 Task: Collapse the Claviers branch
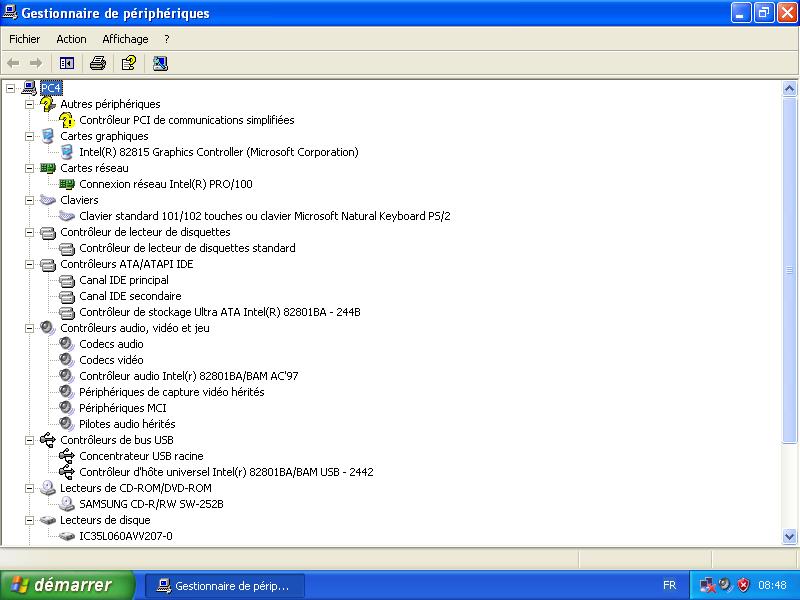[30, 200]
